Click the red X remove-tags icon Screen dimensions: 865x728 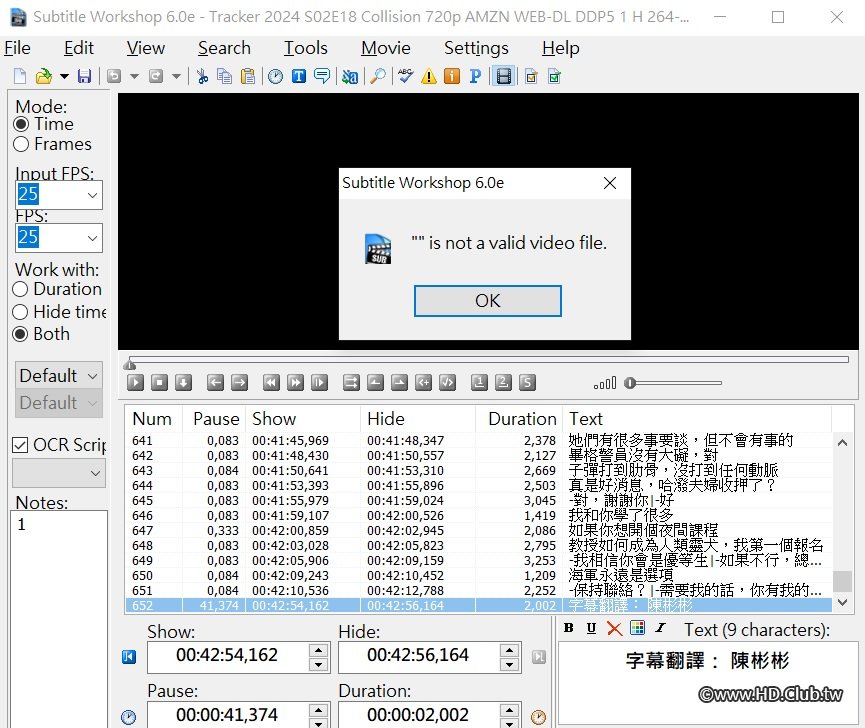(614, 628)
